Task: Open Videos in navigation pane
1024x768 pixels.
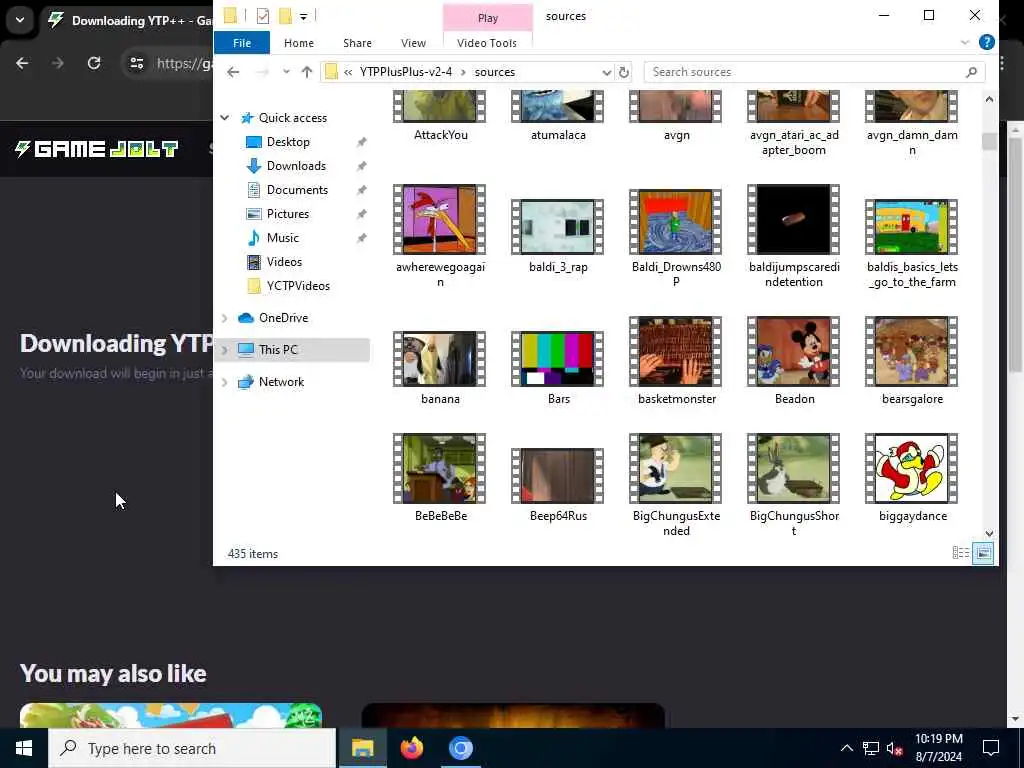Action: [x=284, y=262]
